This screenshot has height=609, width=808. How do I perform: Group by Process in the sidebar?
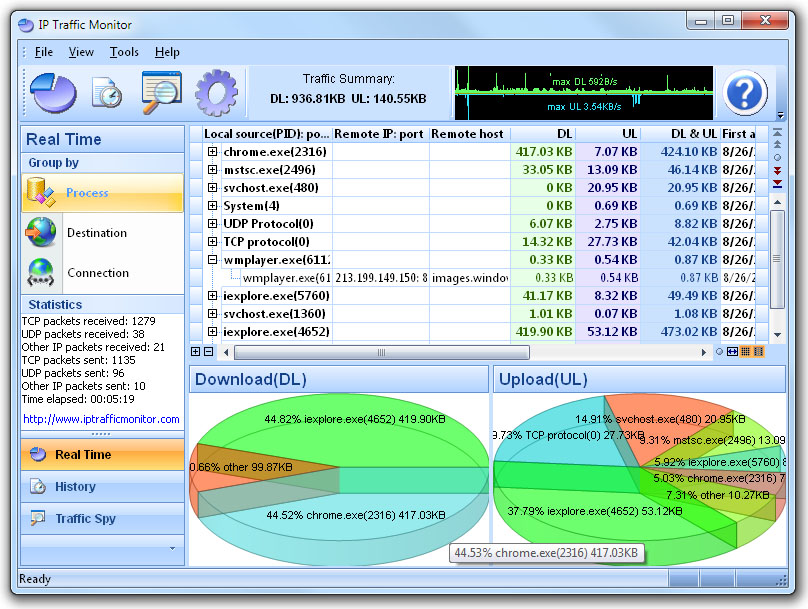[x=87, y=193]
